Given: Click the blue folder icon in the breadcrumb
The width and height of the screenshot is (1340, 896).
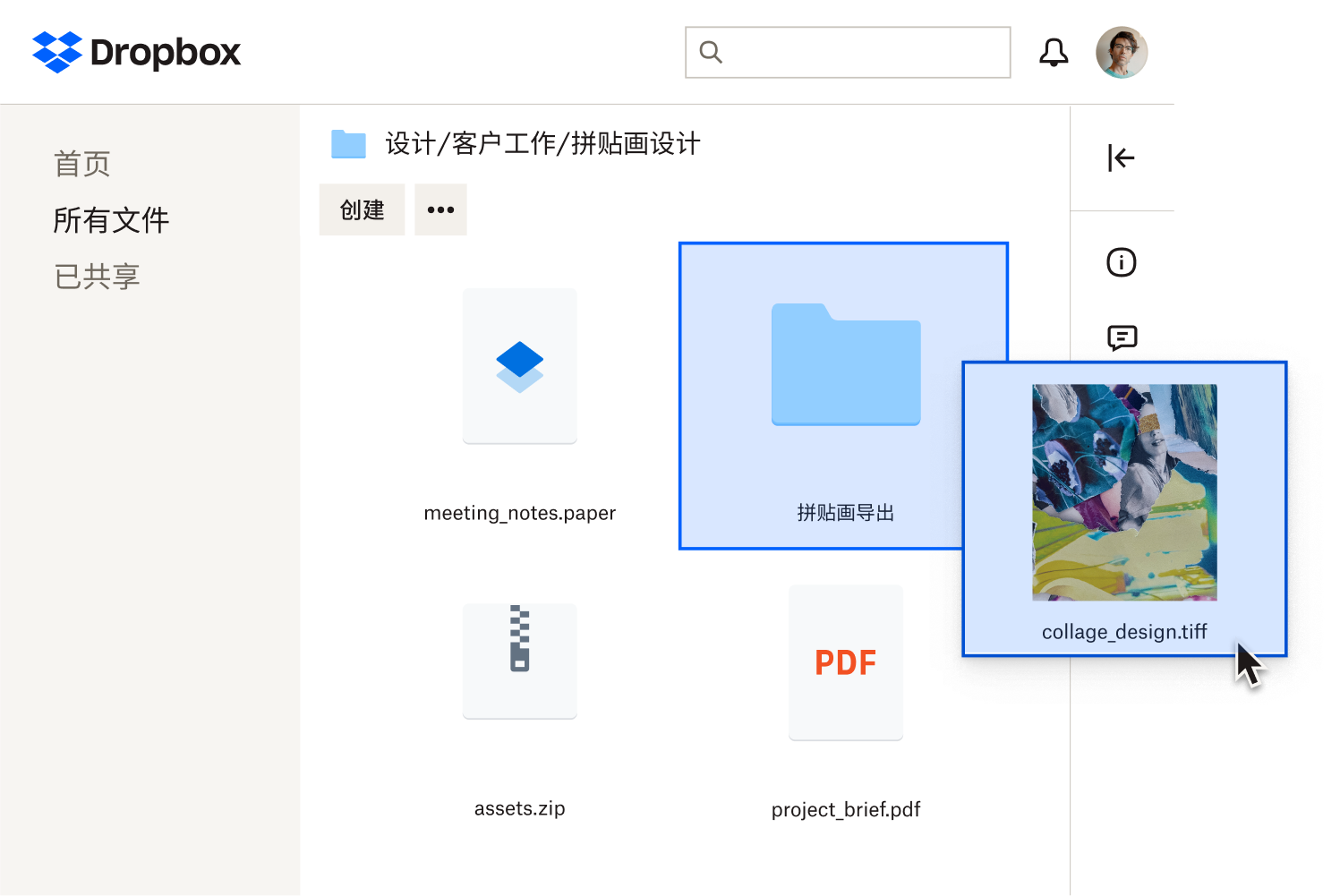Looking at the screenshot, I should [x=348, y=143].
